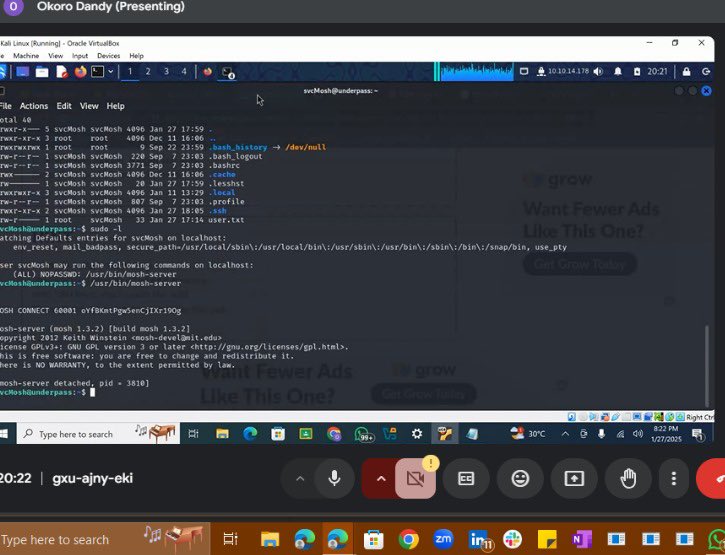The height and width of the screenshot is (555, 725).
Task: Show hidden tray icons in shared taskbar
Action: (x=565, y=434)
